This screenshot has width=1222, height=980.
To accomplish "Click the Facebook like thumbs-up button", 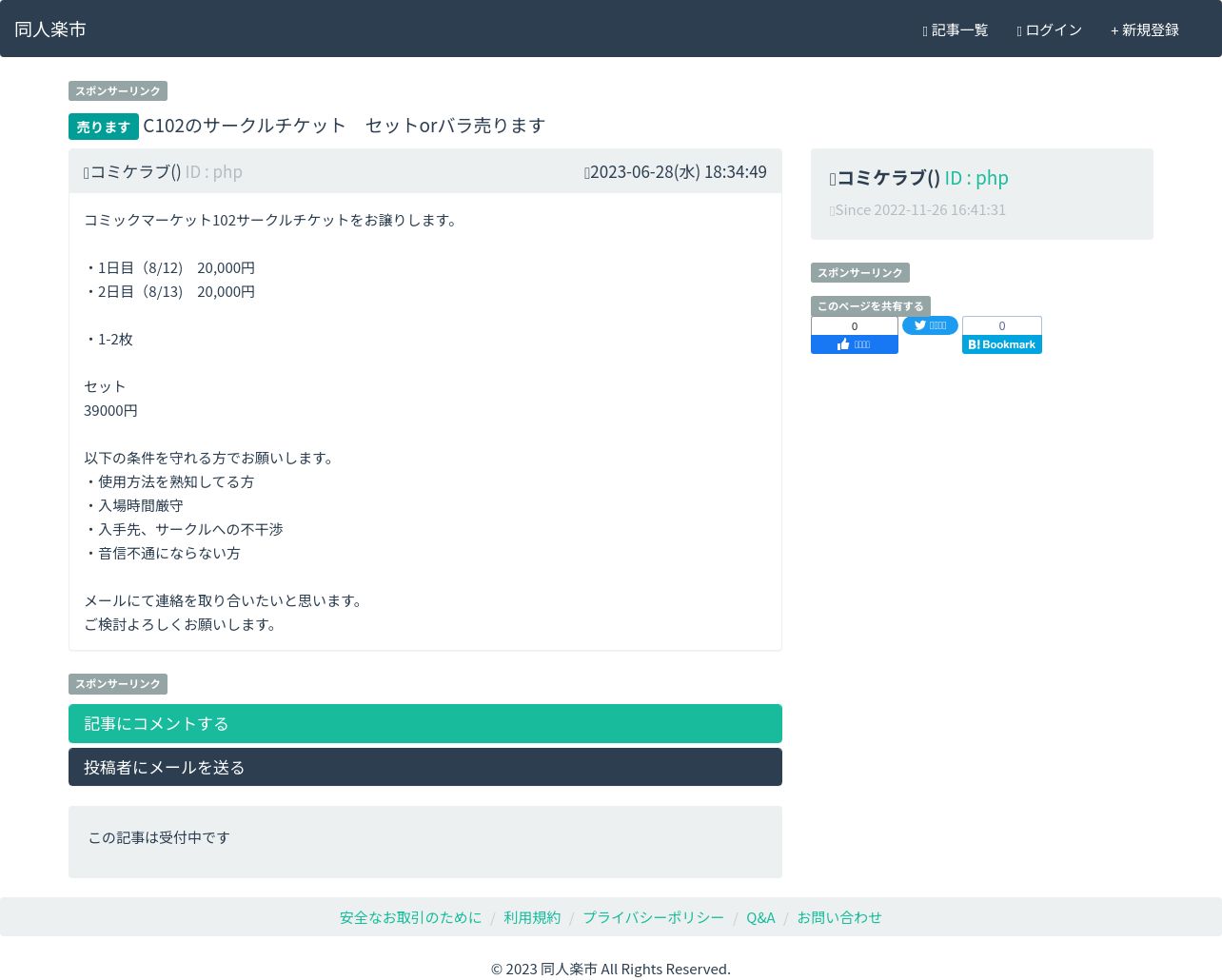I will (x=855, y=344).
